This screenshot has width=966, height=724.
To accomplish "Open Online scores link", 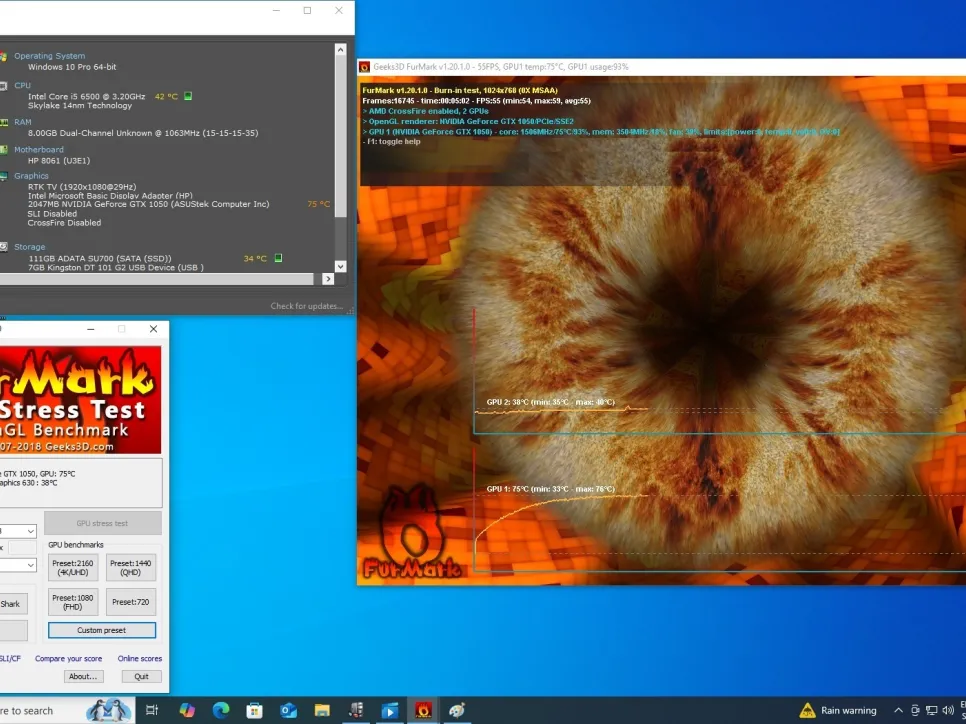I will pyautogui.click(x=140, y=658).
